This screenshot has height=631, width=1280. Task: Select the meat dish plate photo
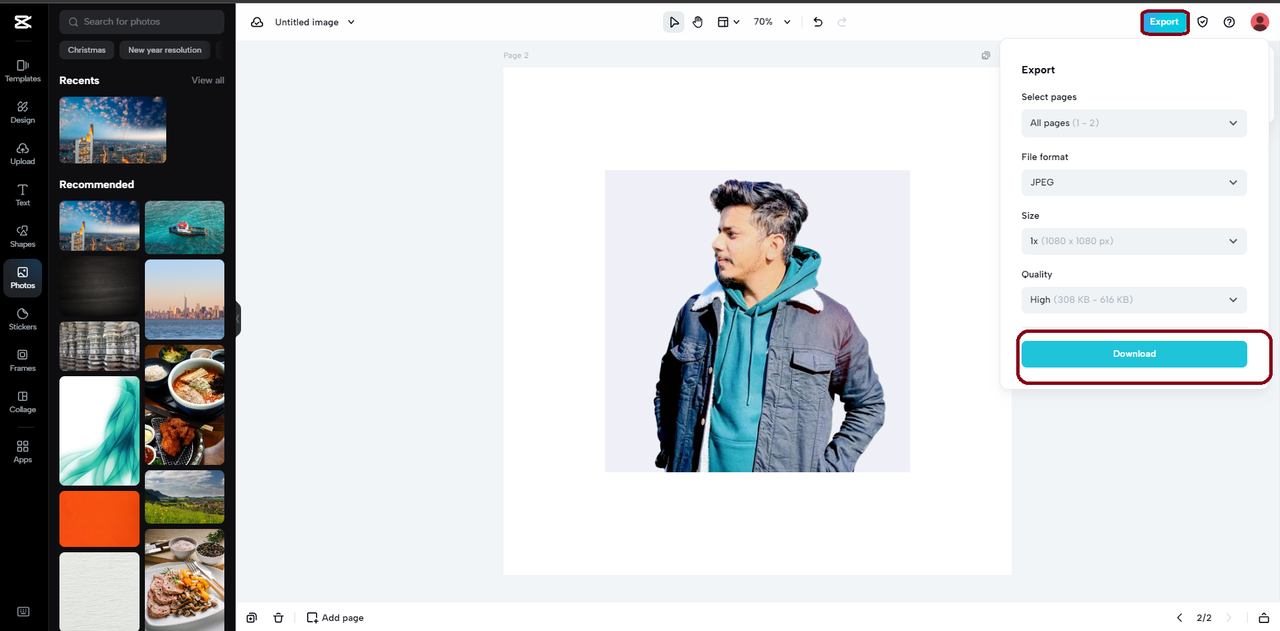pos(185,580)
